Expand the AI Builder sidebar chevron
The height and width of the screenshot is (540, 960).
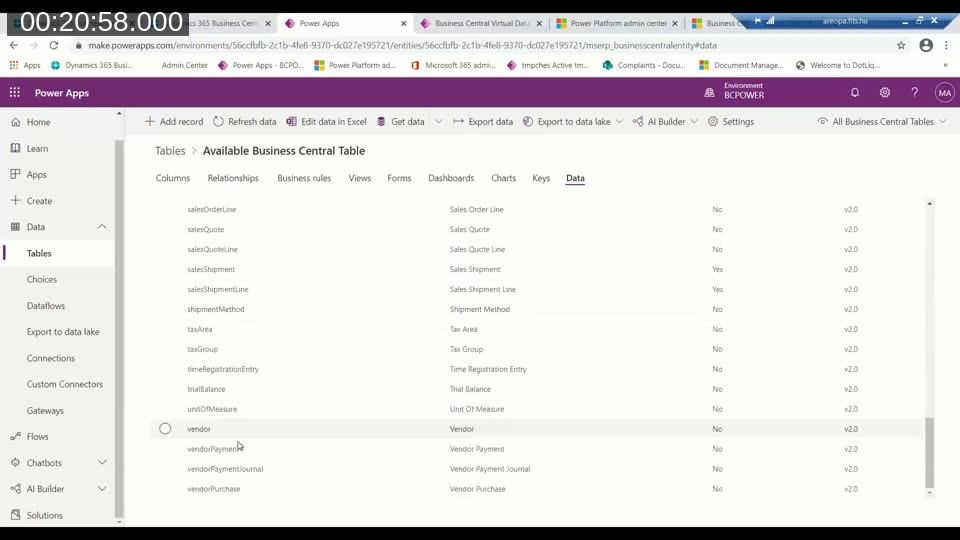coord(102,489)
